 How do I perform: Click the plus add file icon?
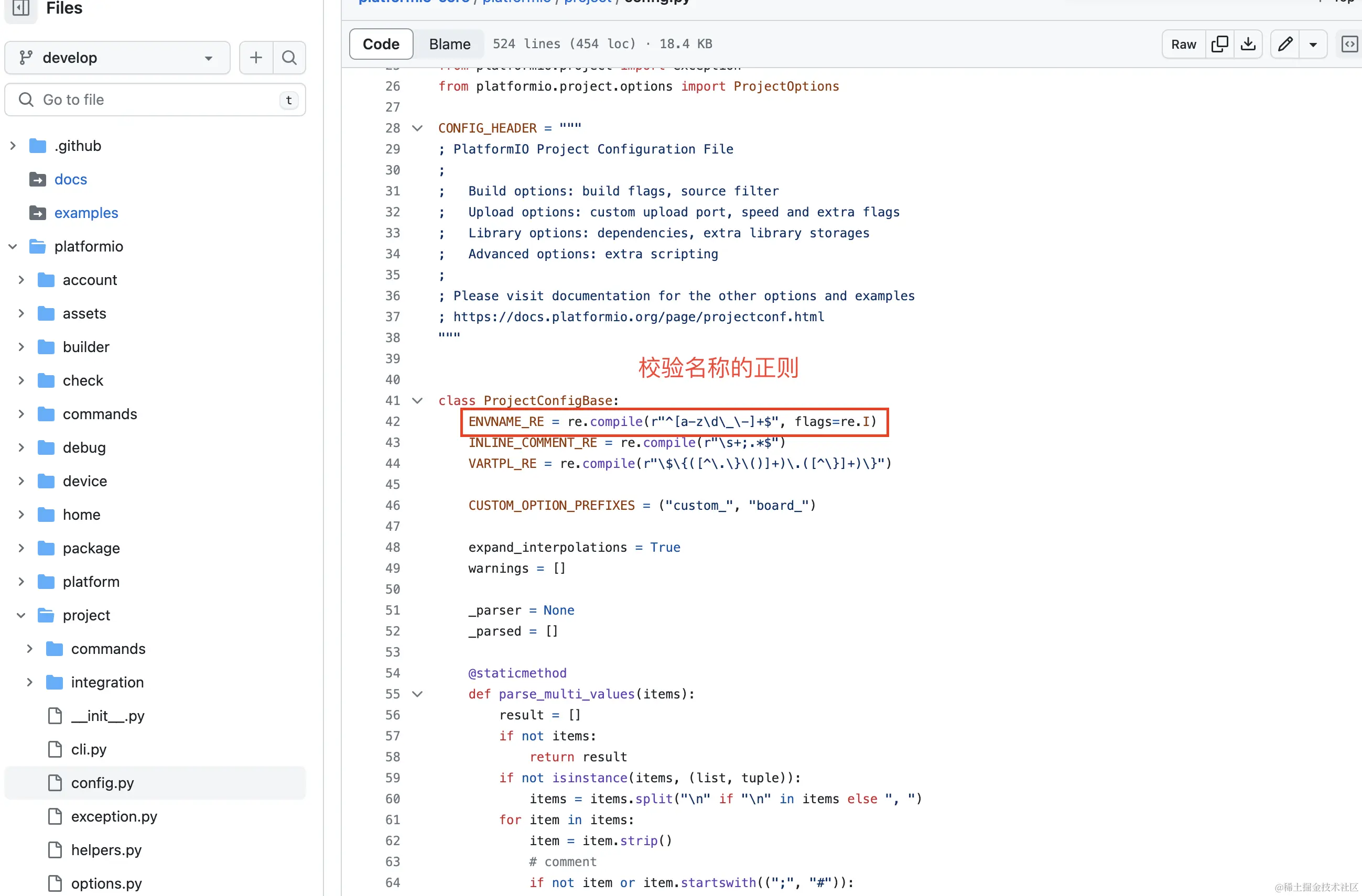256,58
